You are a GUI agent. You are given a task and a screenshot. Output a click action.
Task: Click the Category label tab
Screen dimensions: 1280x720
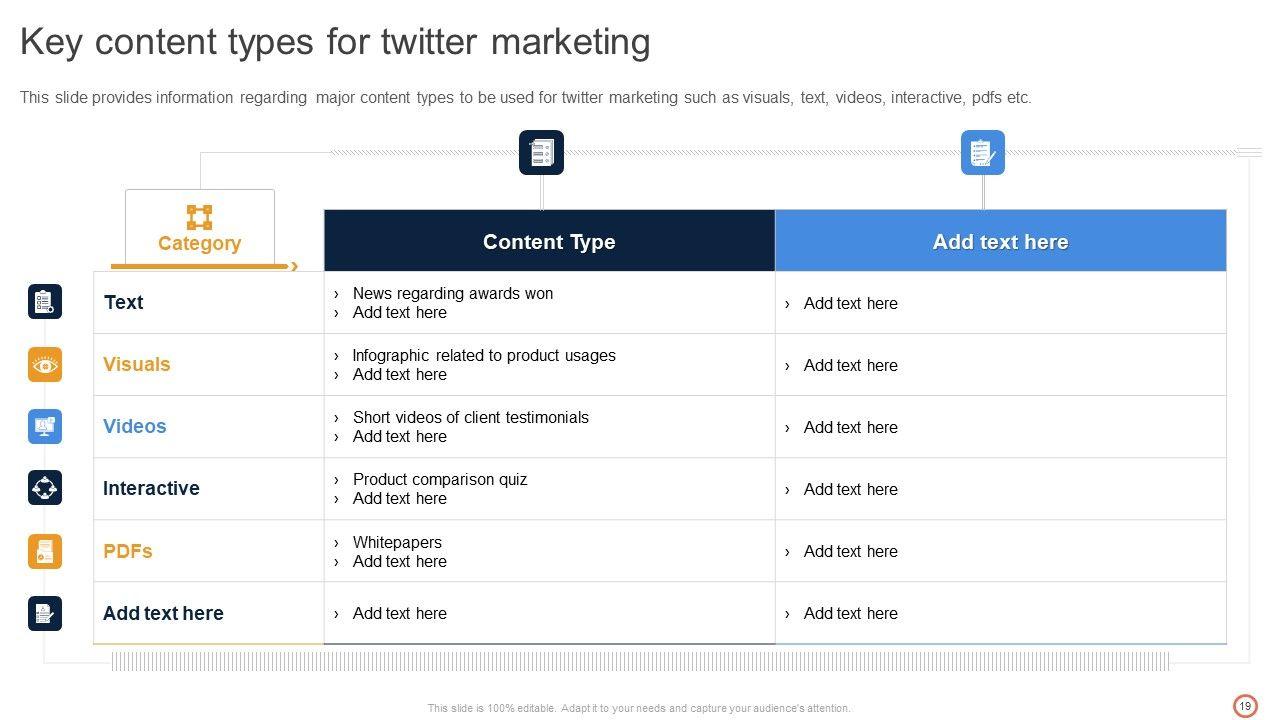pos(199,243)
